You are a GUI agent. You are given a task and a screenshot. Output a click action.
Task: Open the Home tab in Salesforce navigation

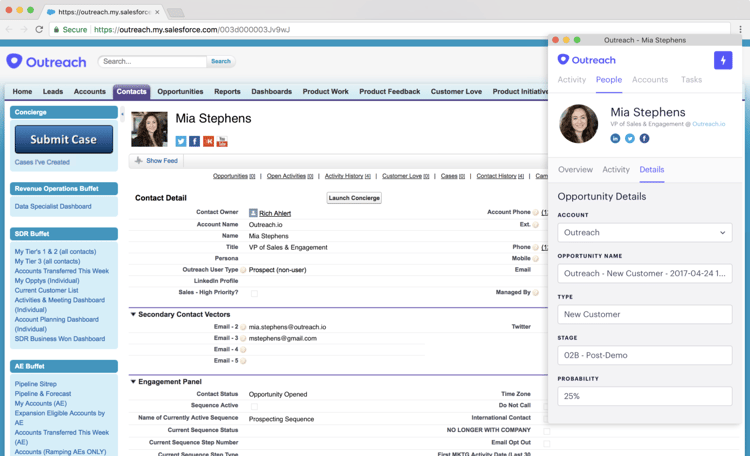pos(22,91)
